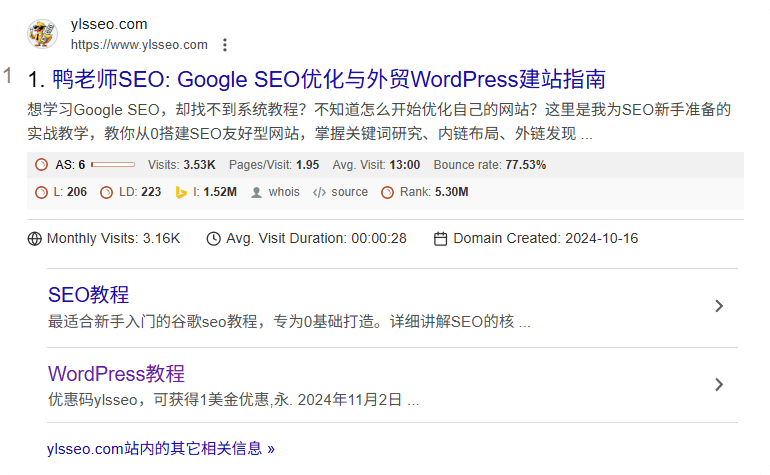Click the AS authority score circle icon

(x=42, y=165)
